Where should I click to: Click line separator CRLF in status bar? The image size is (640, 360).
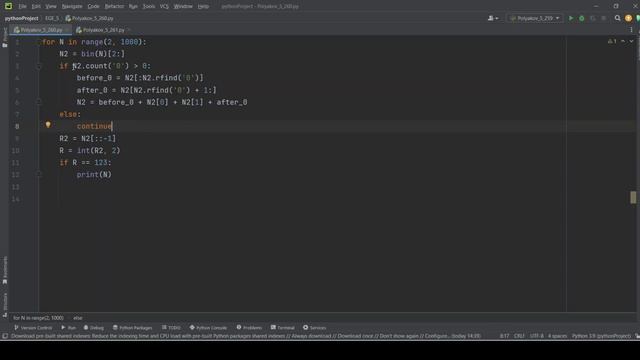(519, 336)
